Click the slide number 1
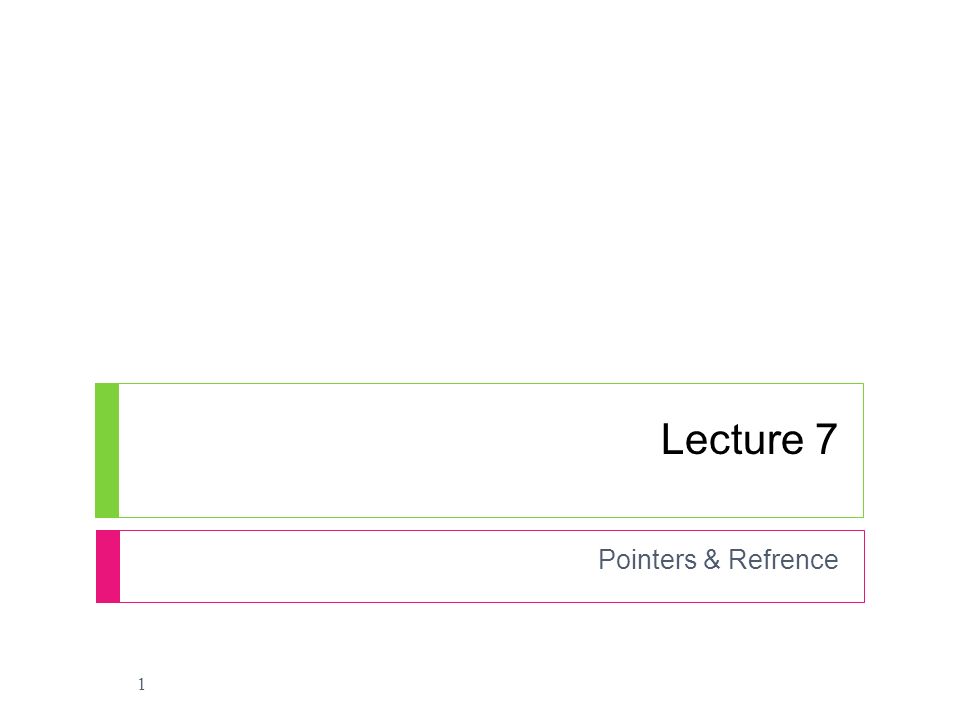 tap(141, 684)
